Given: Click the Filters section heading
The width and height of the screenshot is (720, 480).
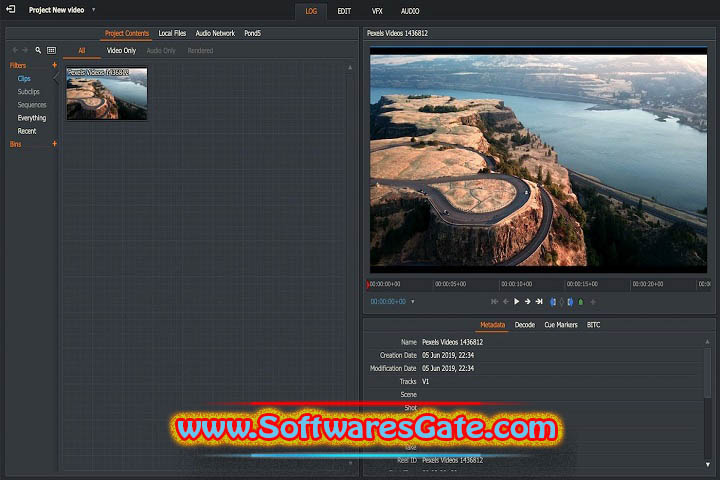Looking at the screenshot, I should 18,65.
